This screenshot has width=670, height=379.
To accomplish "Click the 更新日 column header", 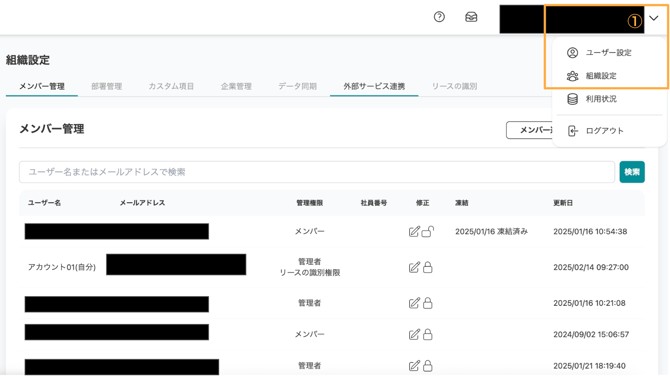I will pos(563,203).
